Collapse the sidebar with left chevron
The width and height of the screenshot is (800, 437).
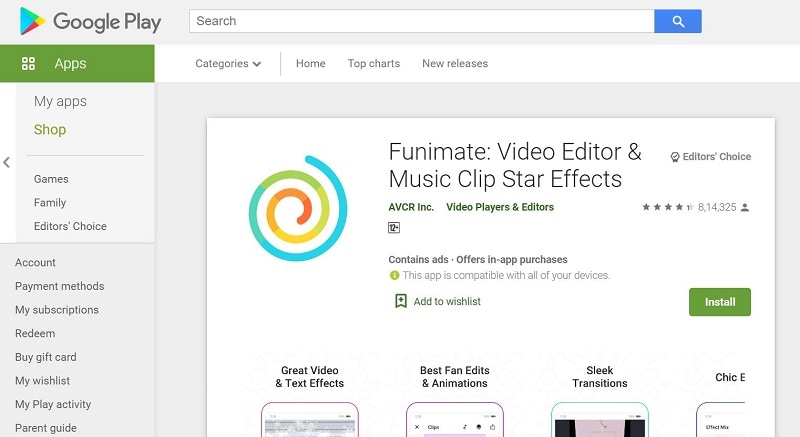tap(7, 162)
